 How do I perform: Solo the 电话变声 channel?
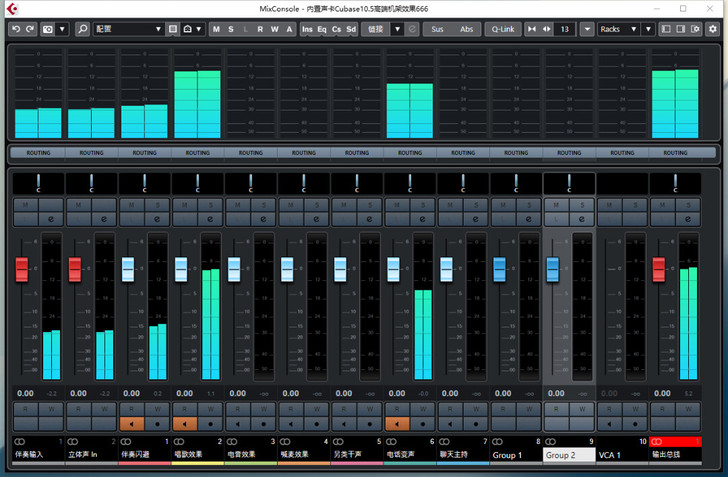point(422,204)
